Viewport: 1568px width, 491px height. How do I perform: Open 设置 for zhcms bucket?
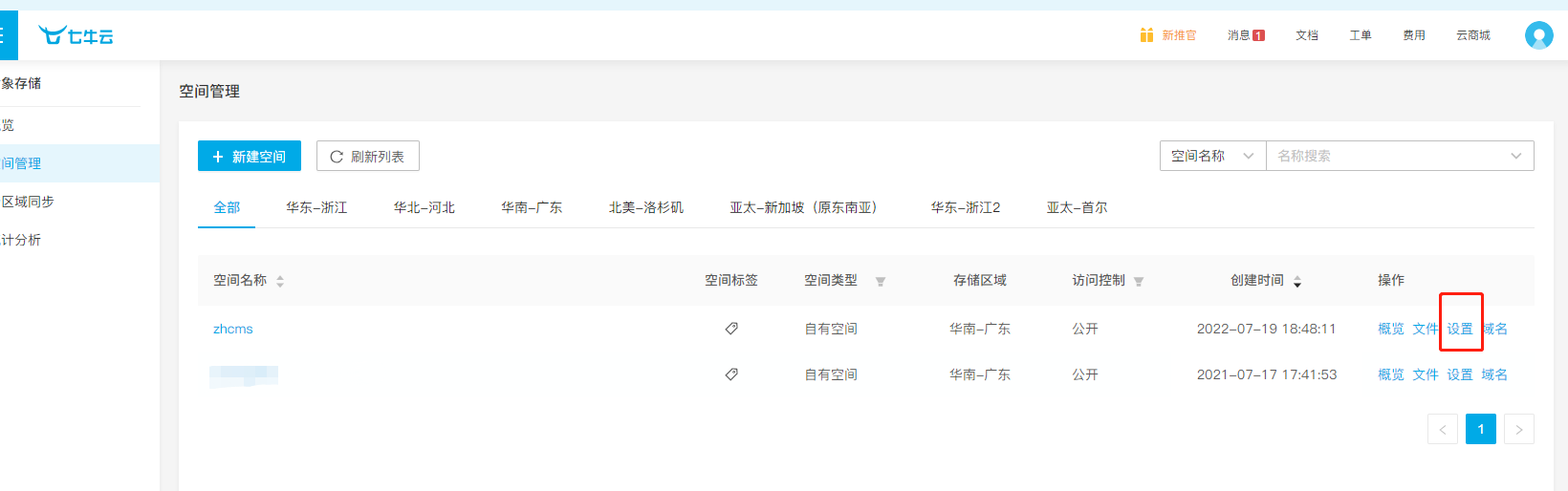(x=1459, y=329)
